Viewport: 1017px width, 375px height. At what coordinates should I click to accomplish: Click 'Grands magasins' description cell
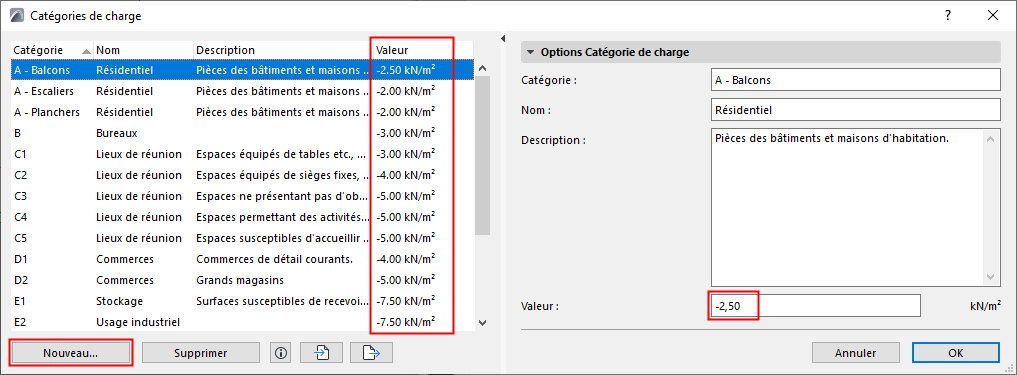(240, 280)
